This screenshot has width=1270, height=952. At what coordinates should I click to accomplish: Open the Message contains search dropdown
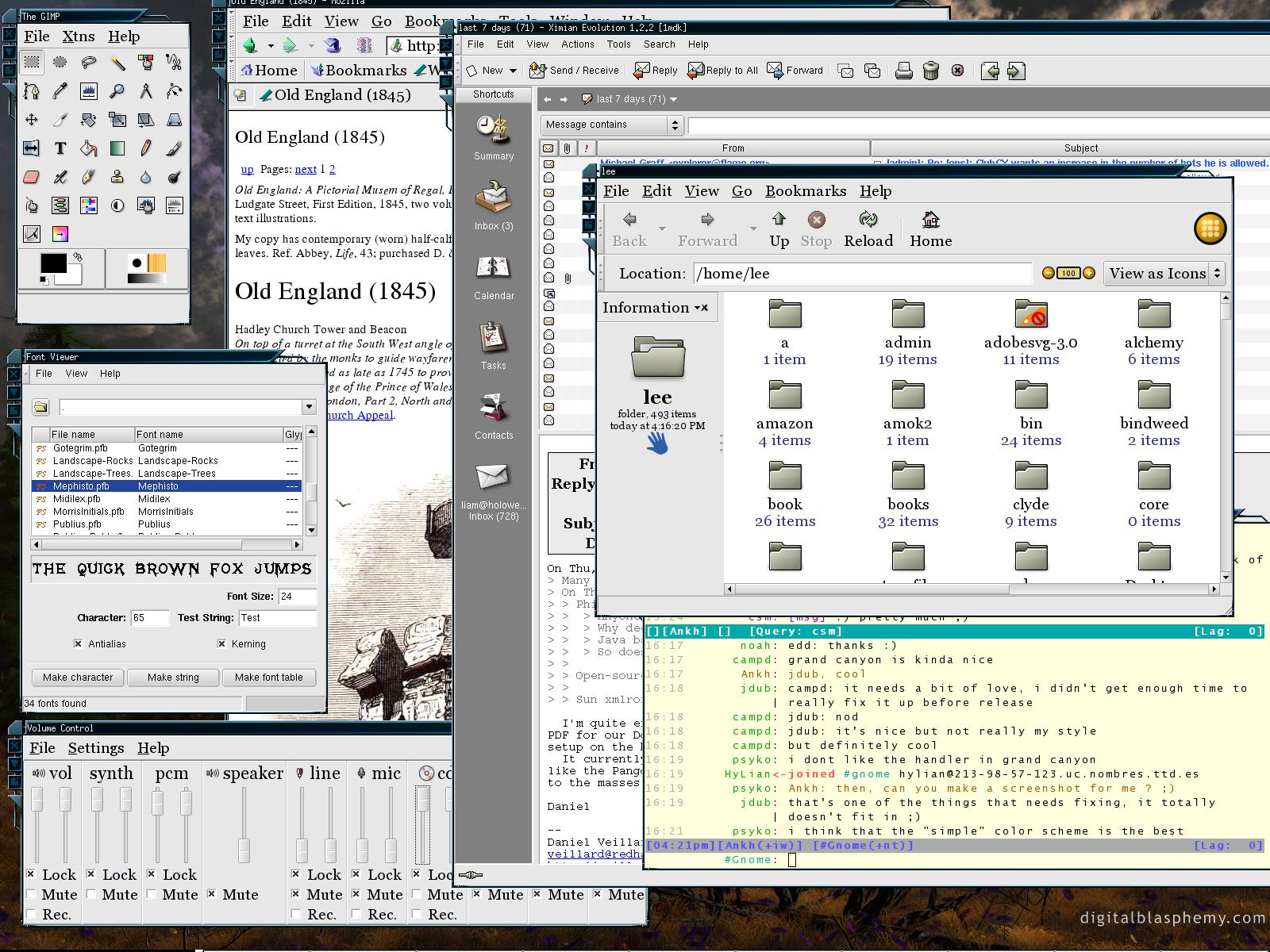click(612, 125)
